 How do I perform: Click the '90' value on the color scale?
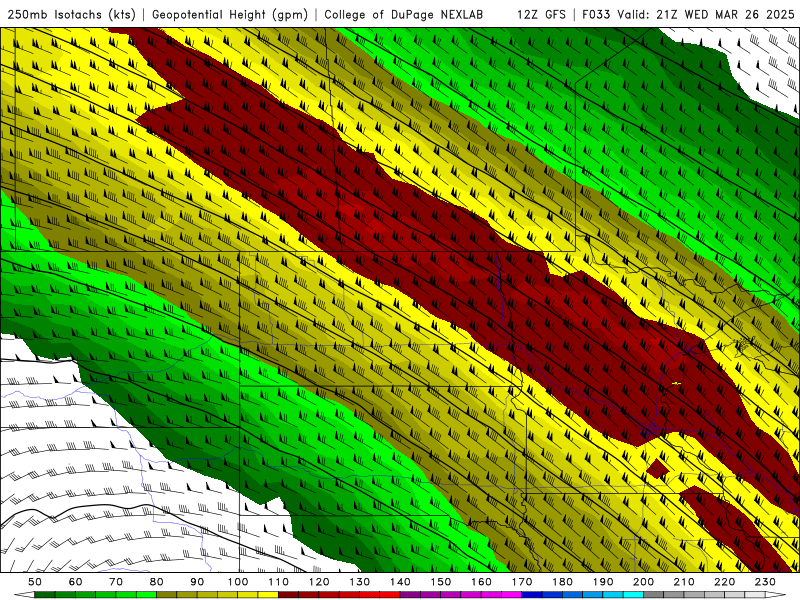tap(197, 582)
